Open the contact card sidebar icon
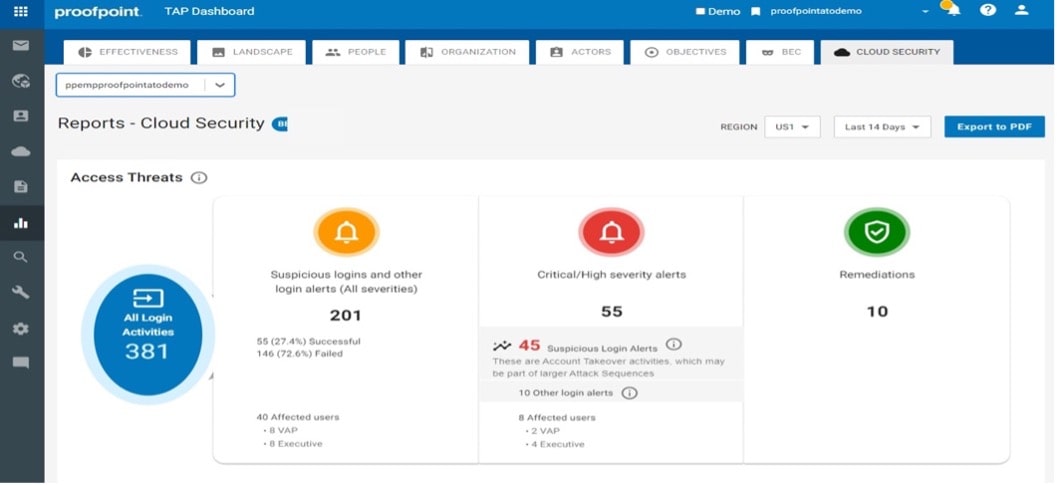The height and width of the screenshot is (485, 1057). [21, 116]
